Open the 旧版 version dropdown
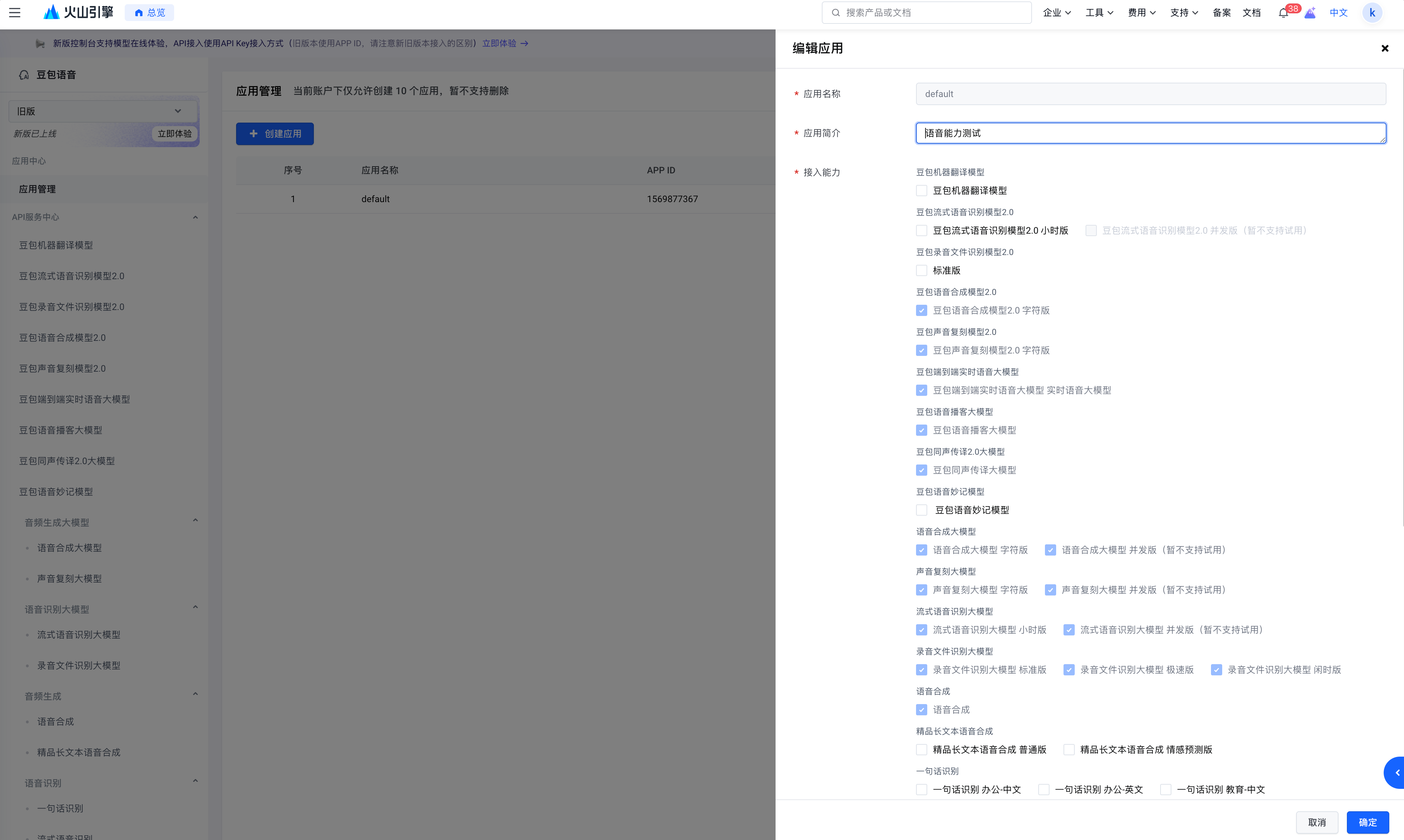 click(103, 111)
